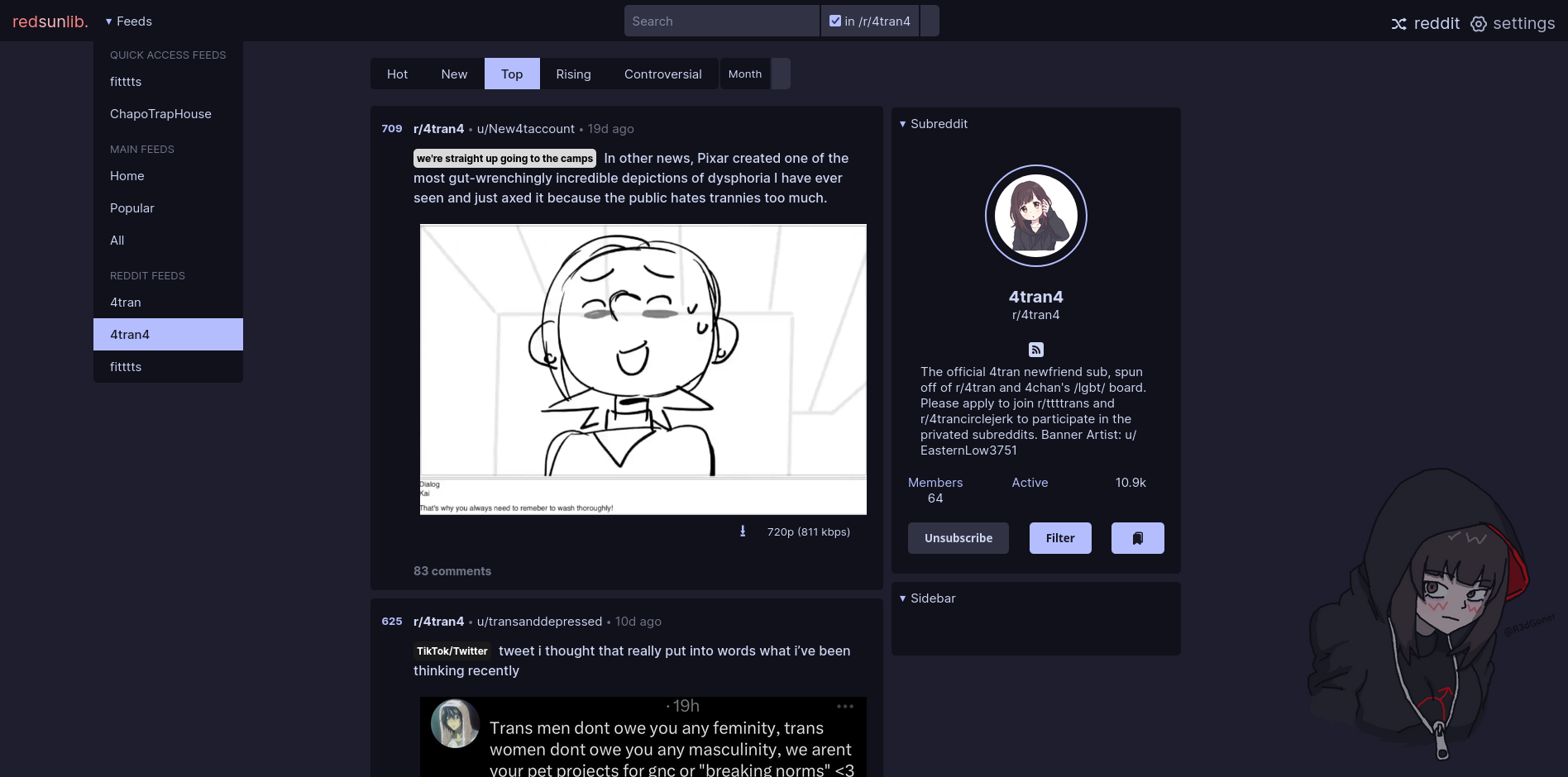This screenshot has width=1568, height=777.
Task: Click the download icon beside 720p
Action: point(743,532)
